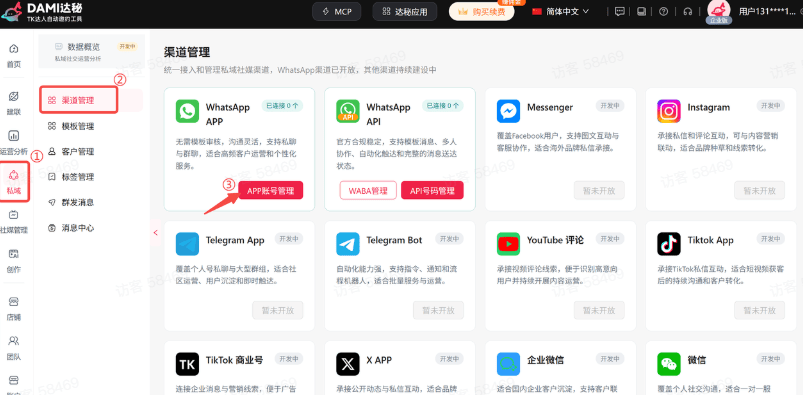Open the help question mark icon
Screen dimensions: 803x395
664,12
